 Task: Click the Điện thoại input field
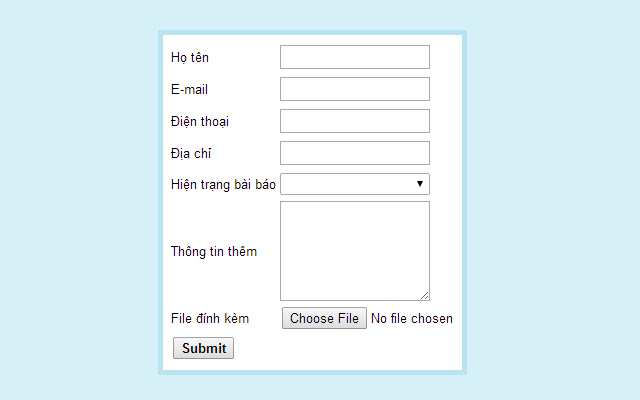click(354, 121)
